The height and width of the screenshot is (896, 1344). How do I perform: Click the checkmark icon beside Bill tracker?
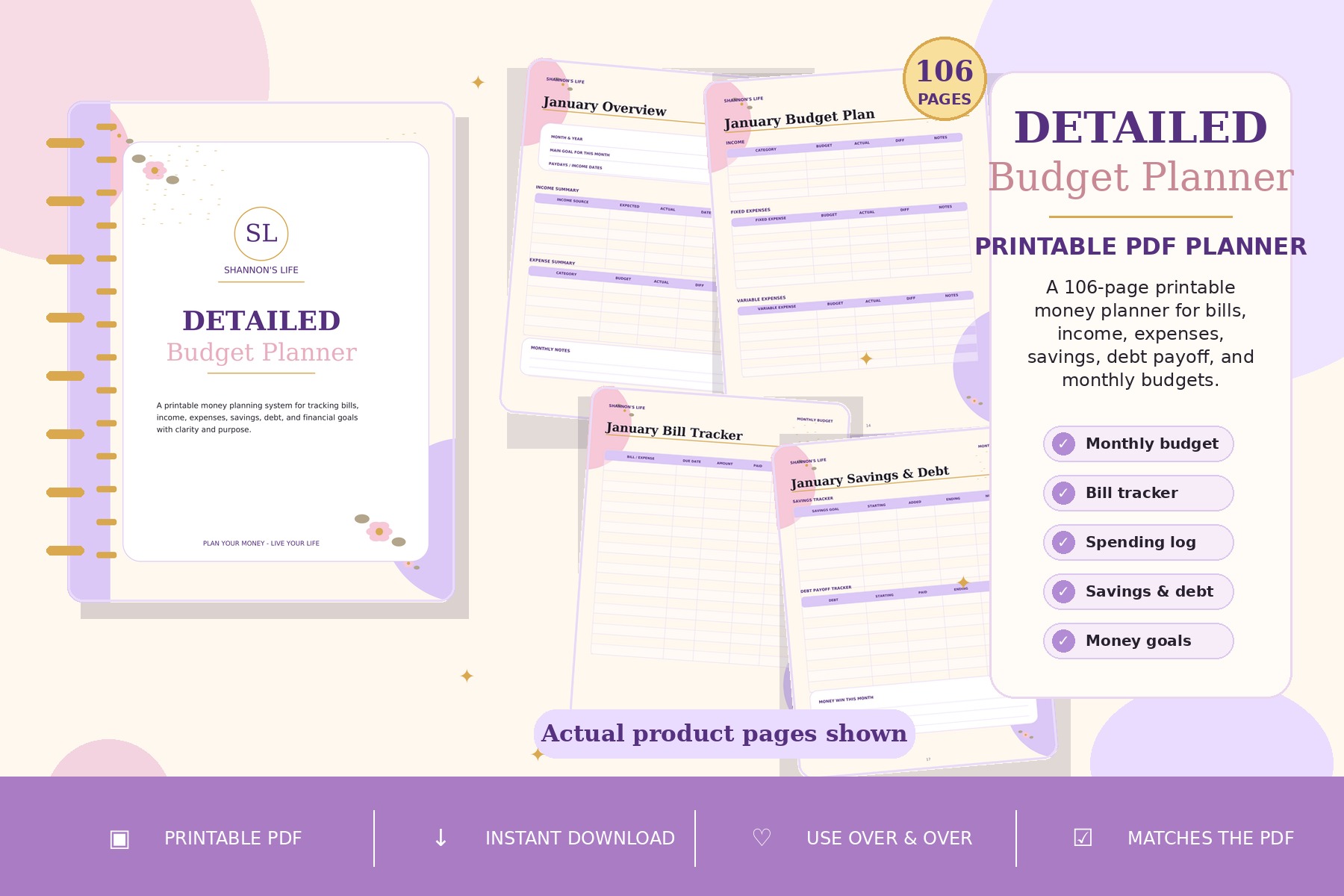tap(1063, 494)
